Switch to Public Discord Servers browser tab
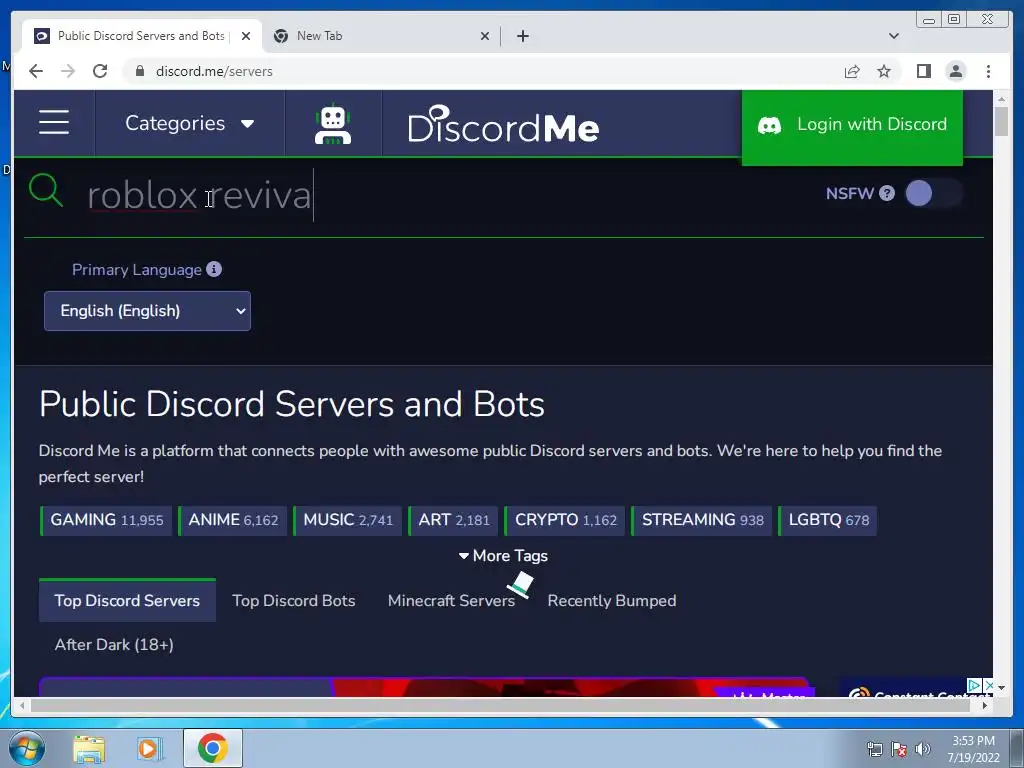This screenshot has height=768, width=1024. [x=142, y=36]
